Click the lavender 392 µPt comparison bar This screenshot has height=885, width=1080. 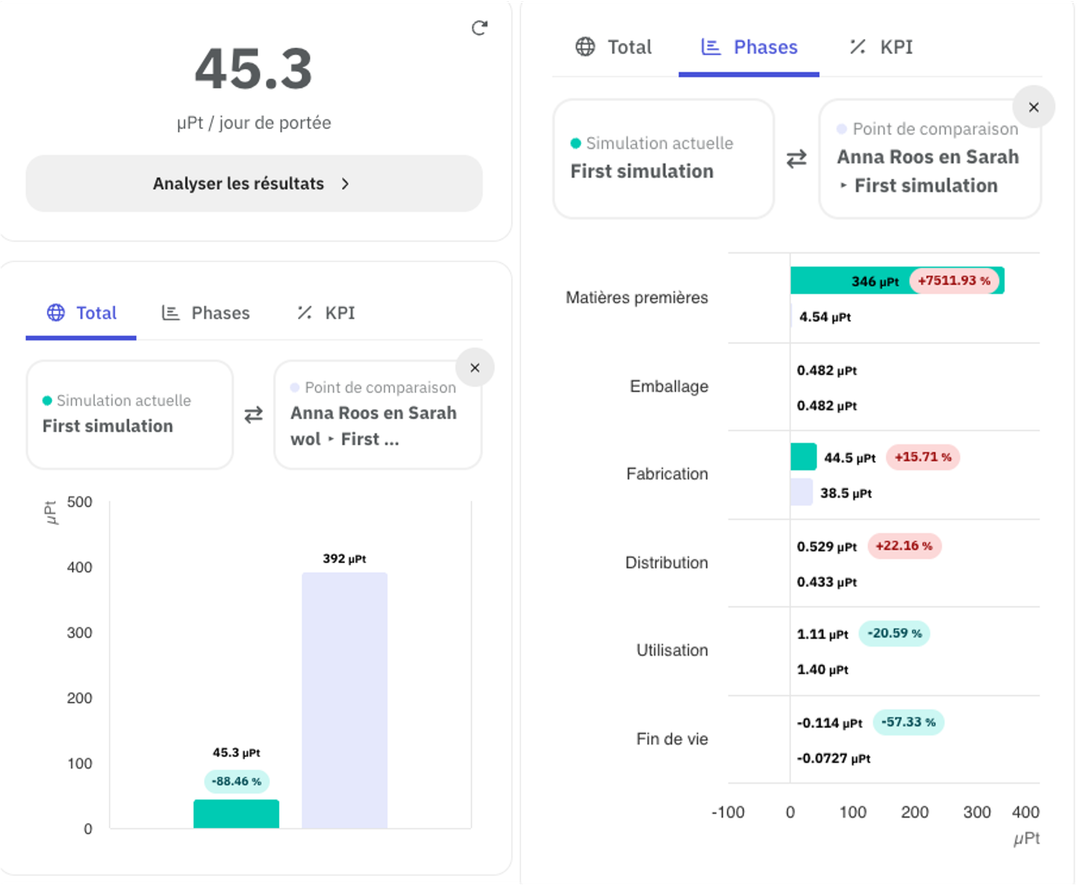[345, 700]
